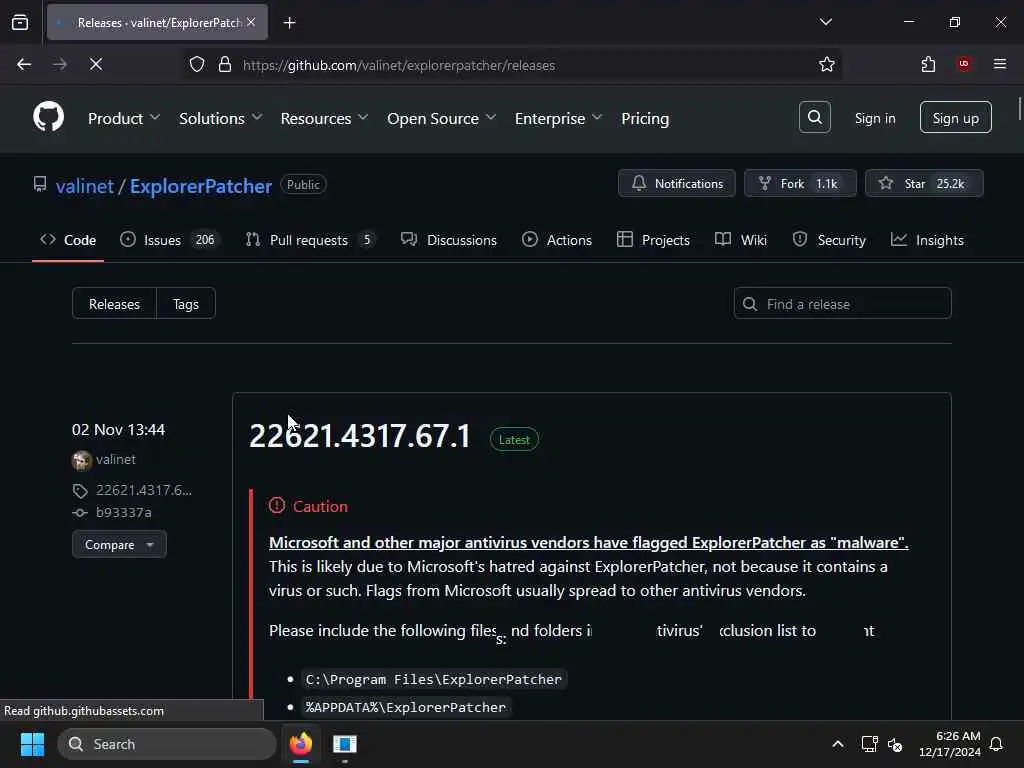
Task: Go to the Pricing page
Action: click(645, 118)
